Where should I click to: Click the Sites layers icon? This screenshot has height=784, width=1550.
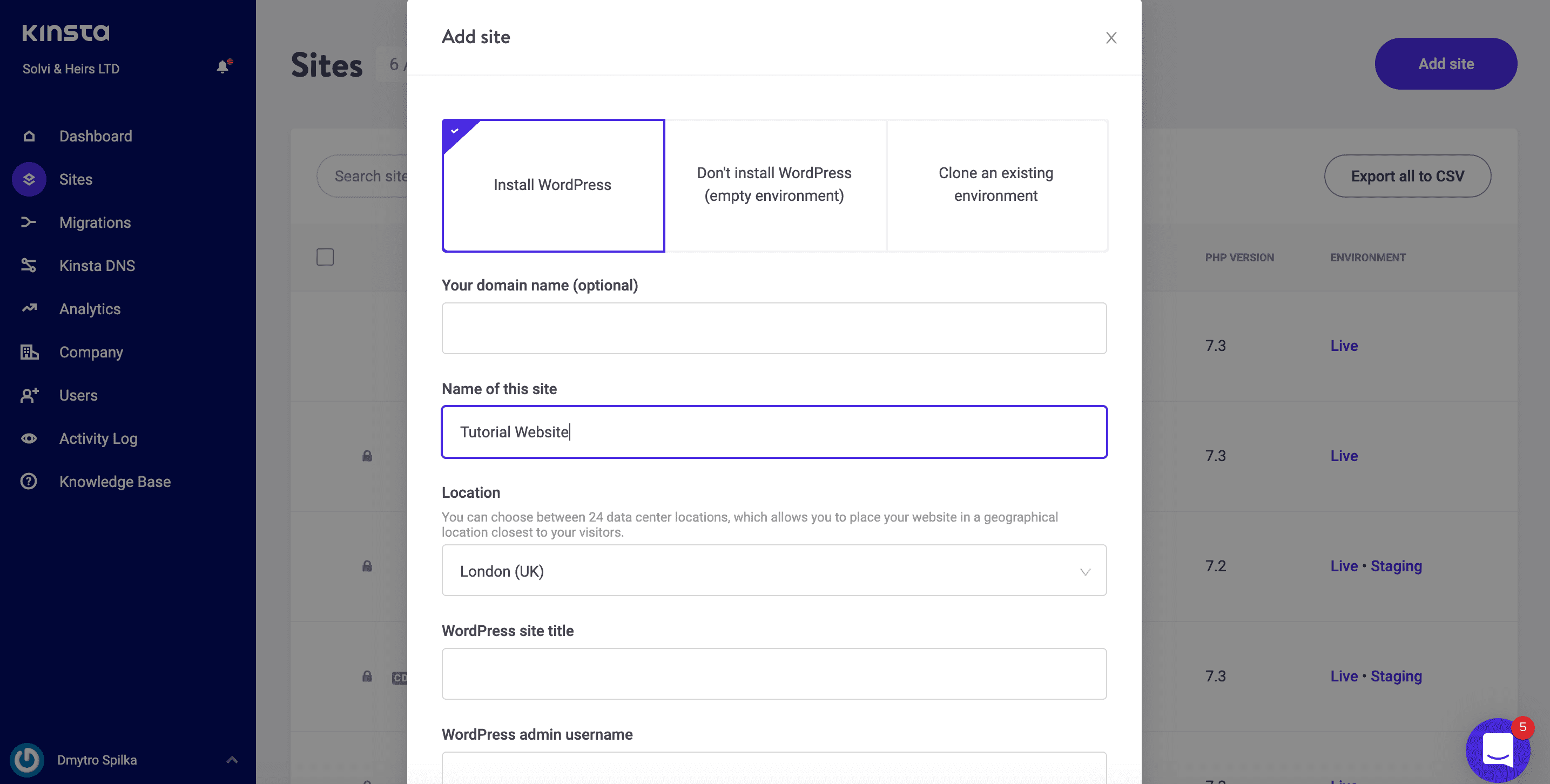29,179
